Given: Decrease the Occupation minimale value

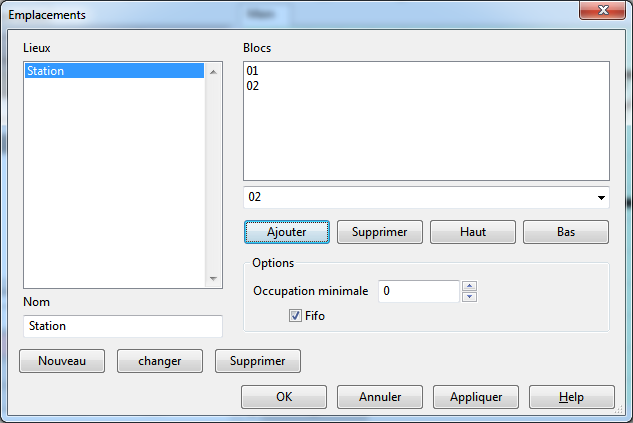Looking at the screenshot, I should point(470,296).
